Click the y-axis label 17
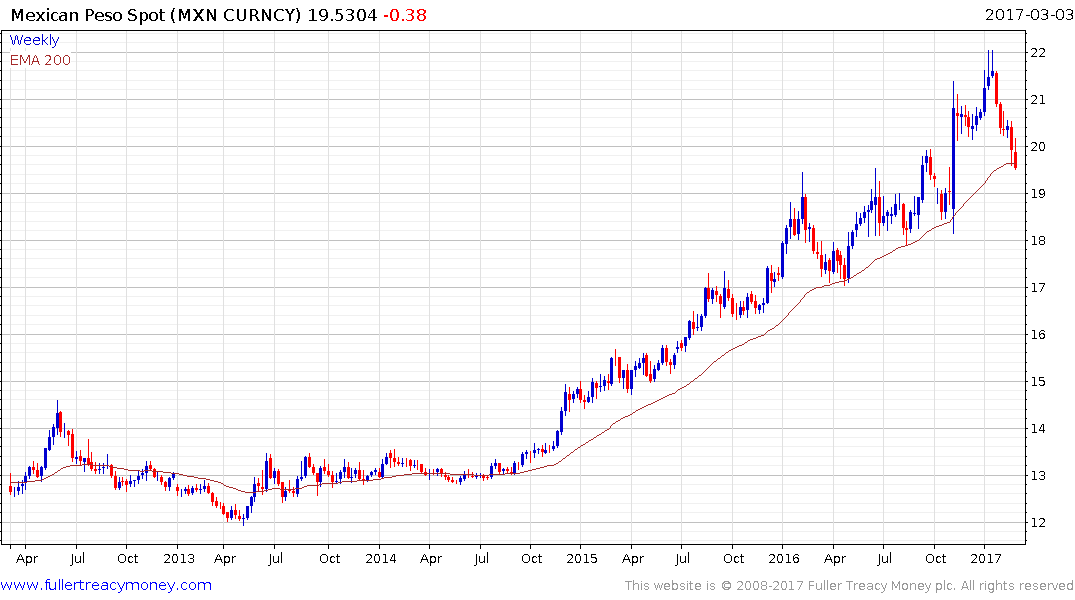Viewport: 1075px width, 600px height. 1037,288
